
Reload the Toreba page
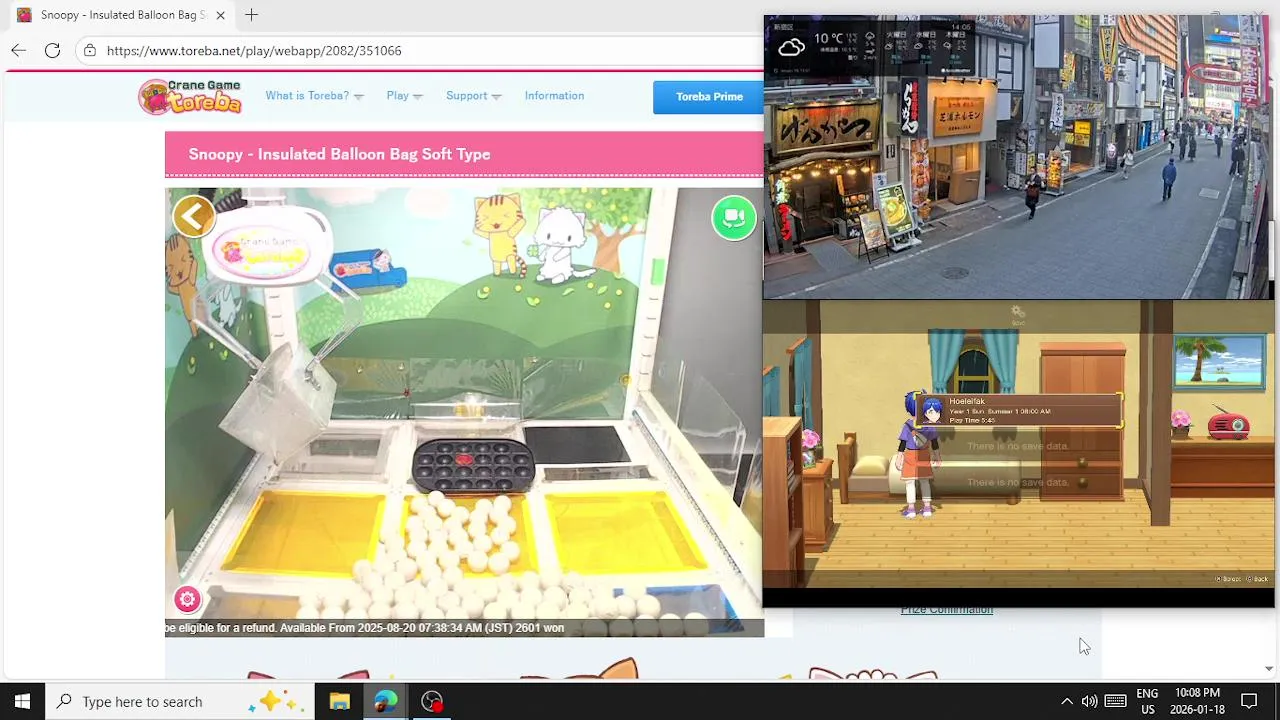(52, 50)
